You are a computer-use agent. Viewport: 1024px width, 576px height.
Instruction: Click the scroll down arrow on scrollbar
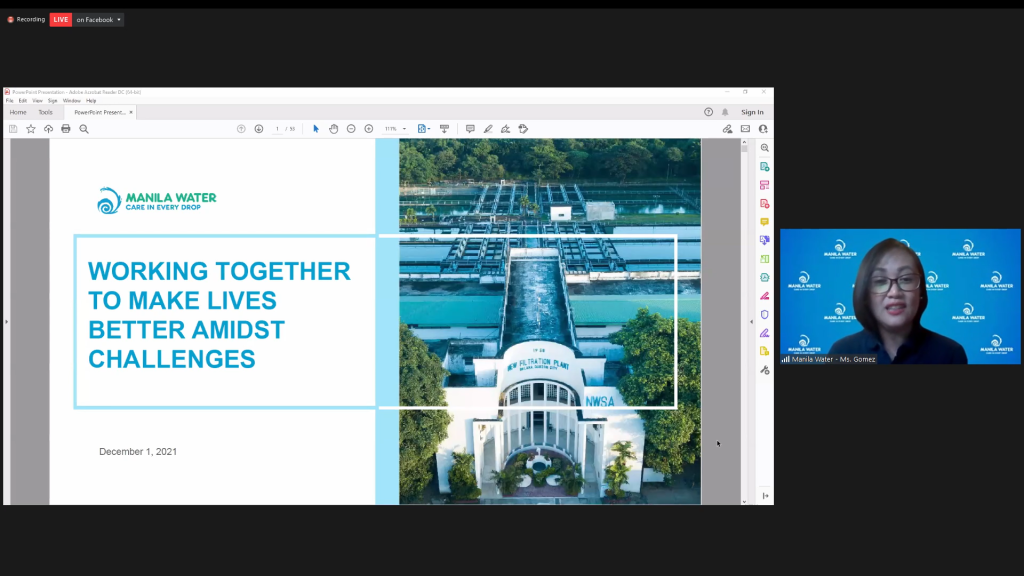click(x=744, y=502)
